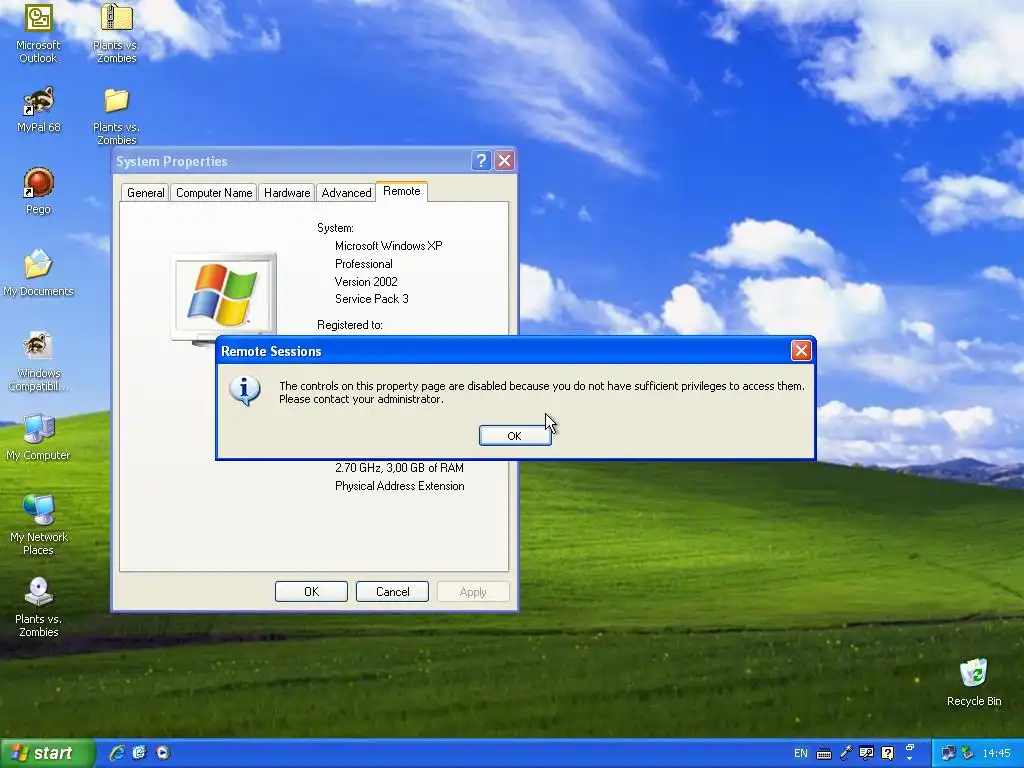Select the Remote tab
Image resolution: width=1024 pixels, height=768 pixels.
[402, 191]
